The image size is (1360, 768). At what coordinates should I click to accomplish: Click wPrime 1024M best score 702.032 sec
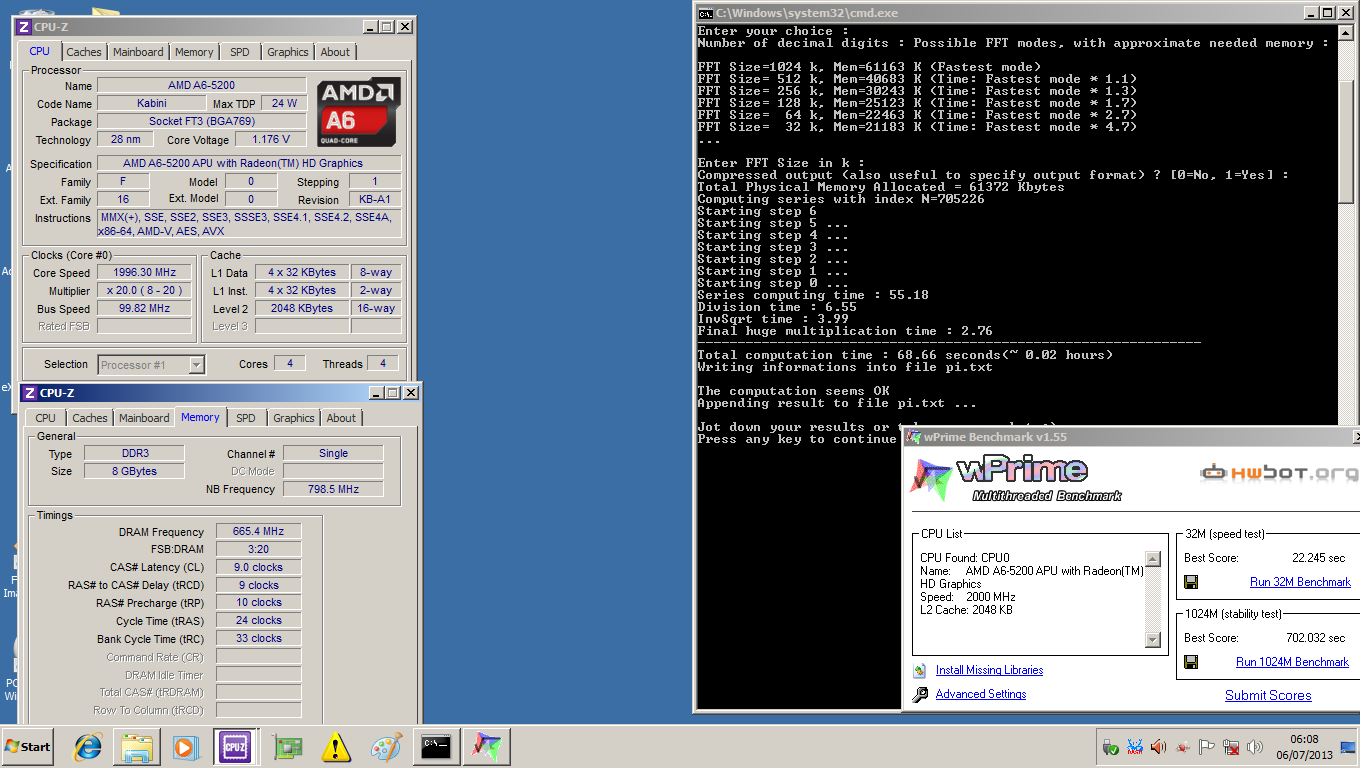click(1315, 638)
